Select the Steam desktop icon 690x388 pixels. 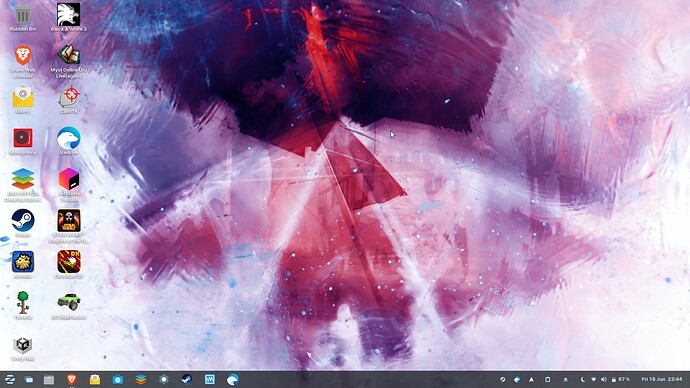click(23, 223)
